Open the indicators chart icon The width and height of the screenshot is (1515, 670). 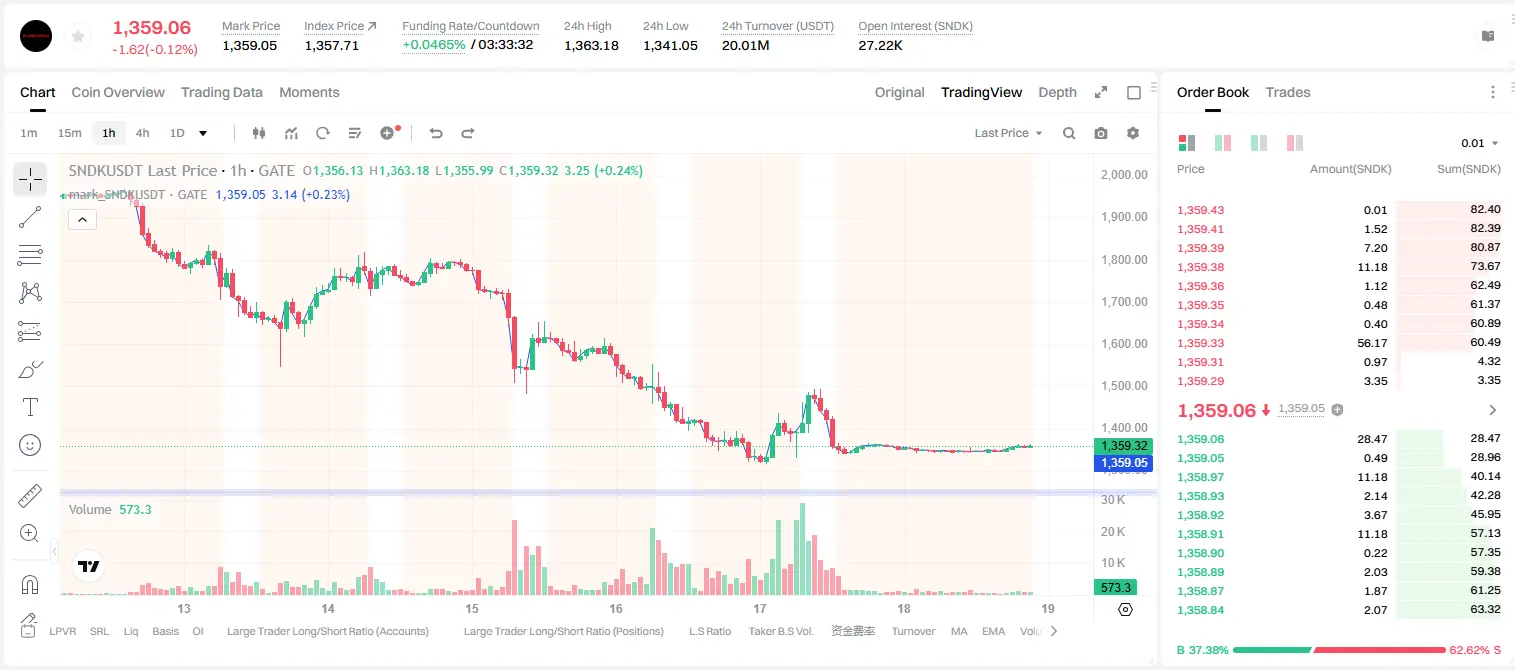291,133
